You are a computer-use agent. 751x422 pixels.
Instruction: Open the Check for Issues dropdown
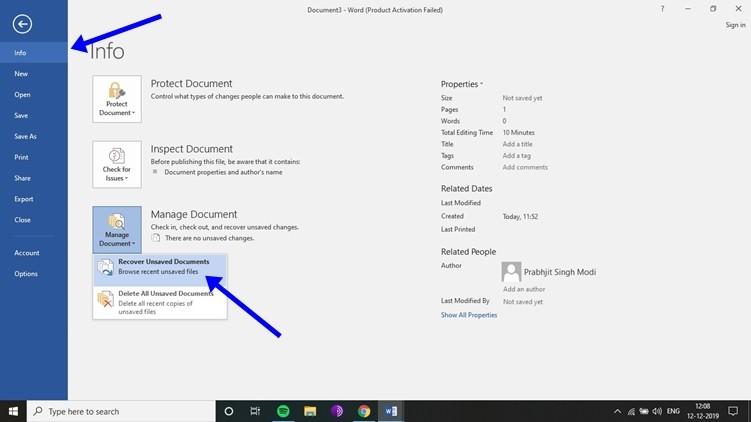click(x=117, y=164)
